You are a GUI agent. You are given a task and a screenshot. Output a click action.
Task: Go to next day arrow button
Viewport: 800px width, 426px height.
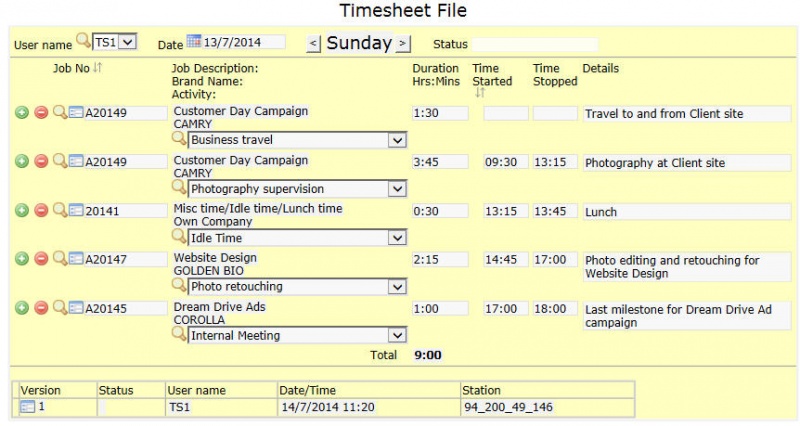[x=403, y=43]
